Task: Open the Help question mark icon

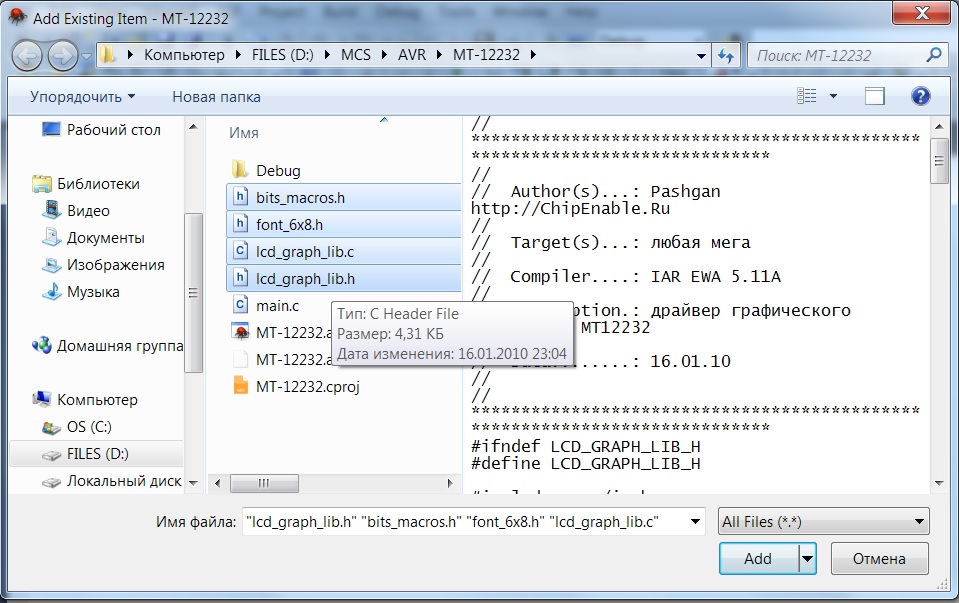Action: 920,96
